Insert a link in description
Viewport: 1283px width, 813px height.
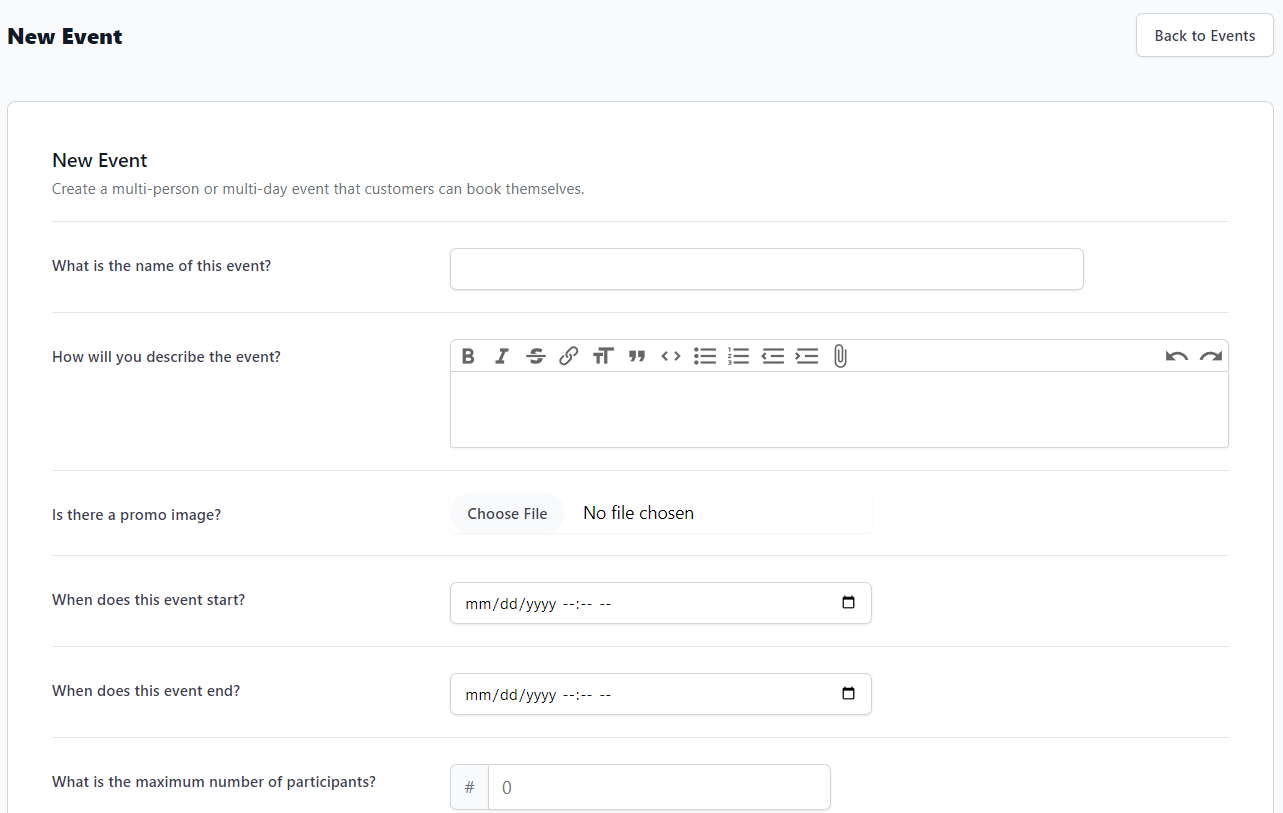pyautogui.click(x=569, y=356)
